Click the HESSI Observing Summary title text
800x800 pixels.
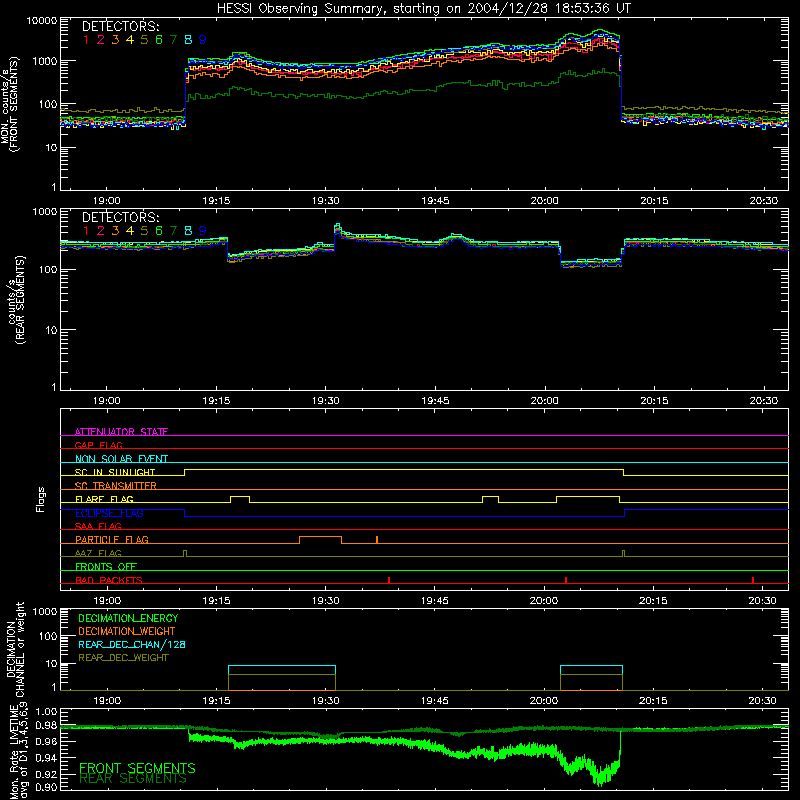(423, 8)
